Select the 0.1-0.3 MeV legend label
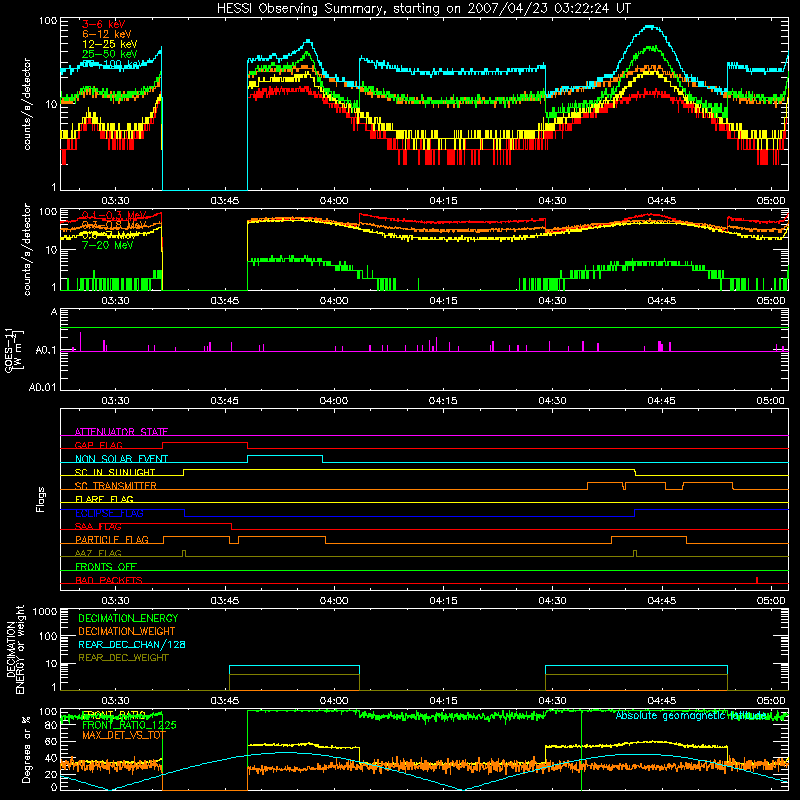Viewport: 800px width, 800px height. tap(114, 215)
